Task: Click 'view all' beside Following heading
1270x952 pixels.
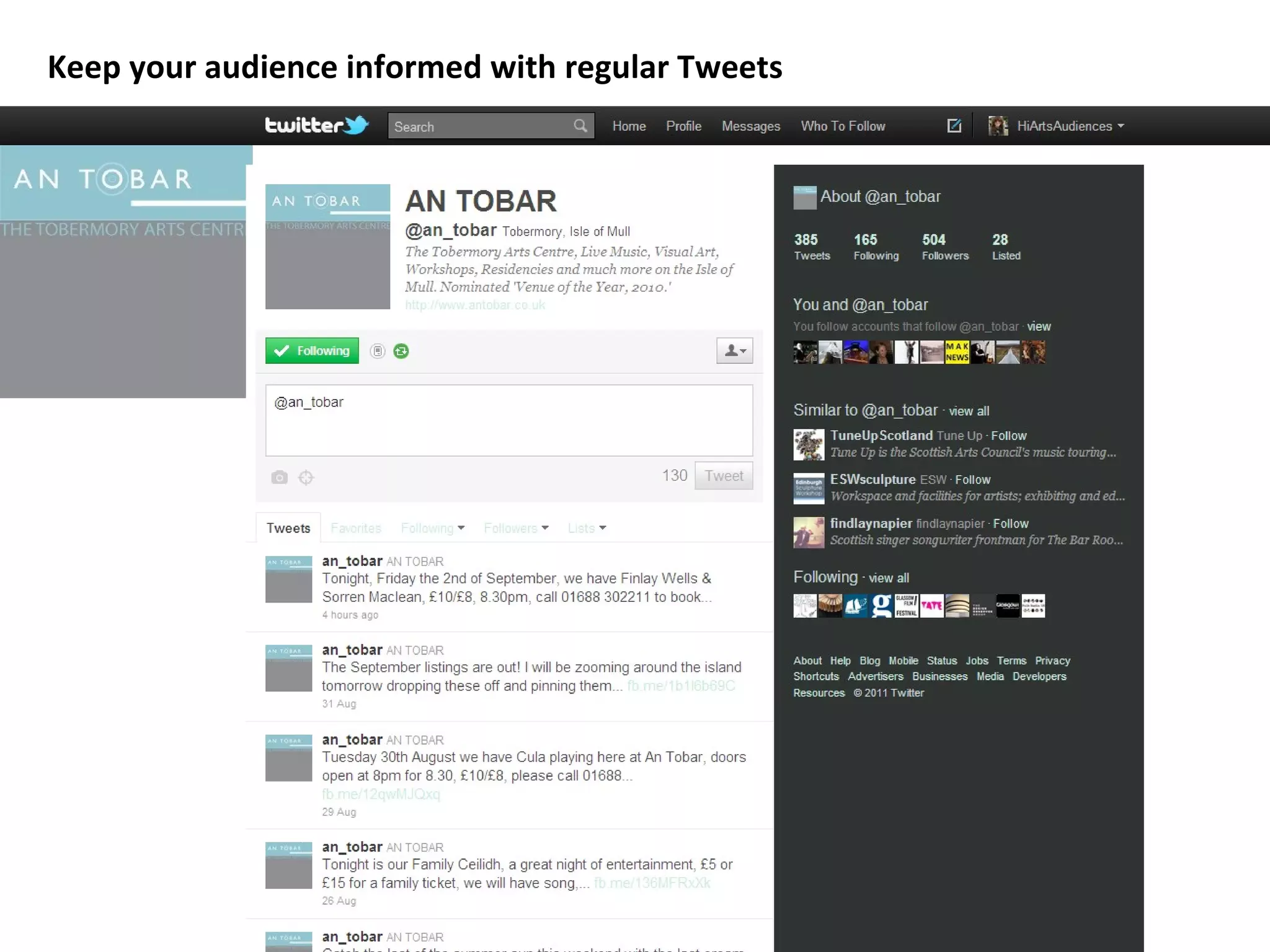Action: (889, 578)
